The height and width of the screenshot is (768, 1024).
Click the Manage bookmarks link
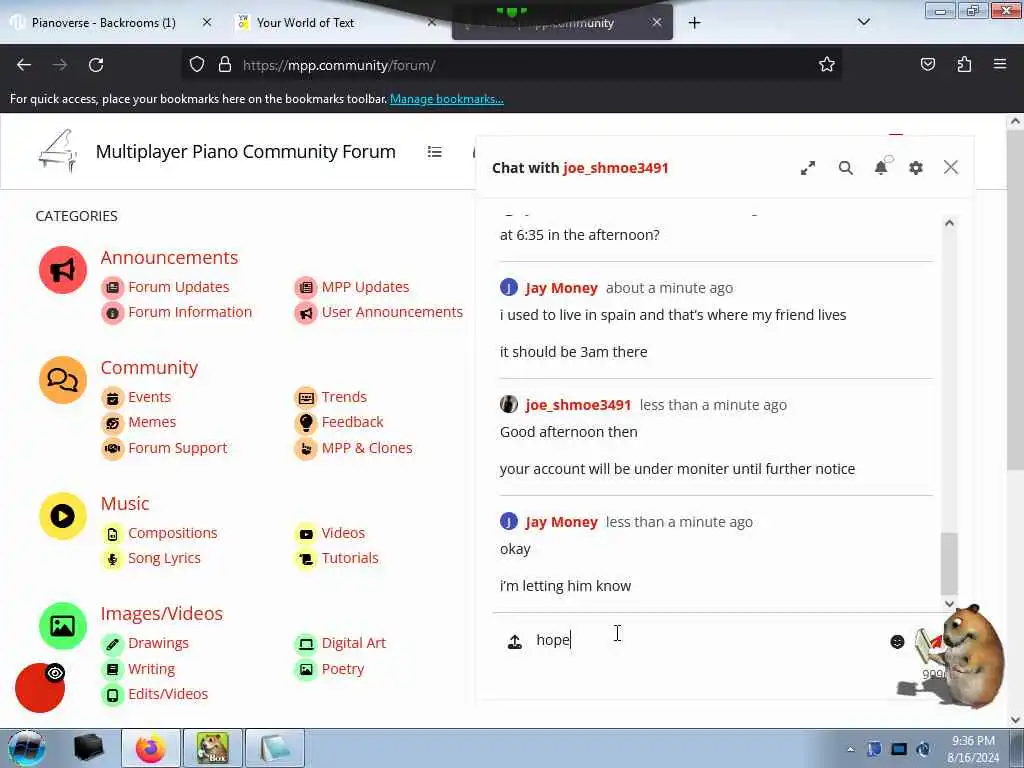[x=447, y=99]
